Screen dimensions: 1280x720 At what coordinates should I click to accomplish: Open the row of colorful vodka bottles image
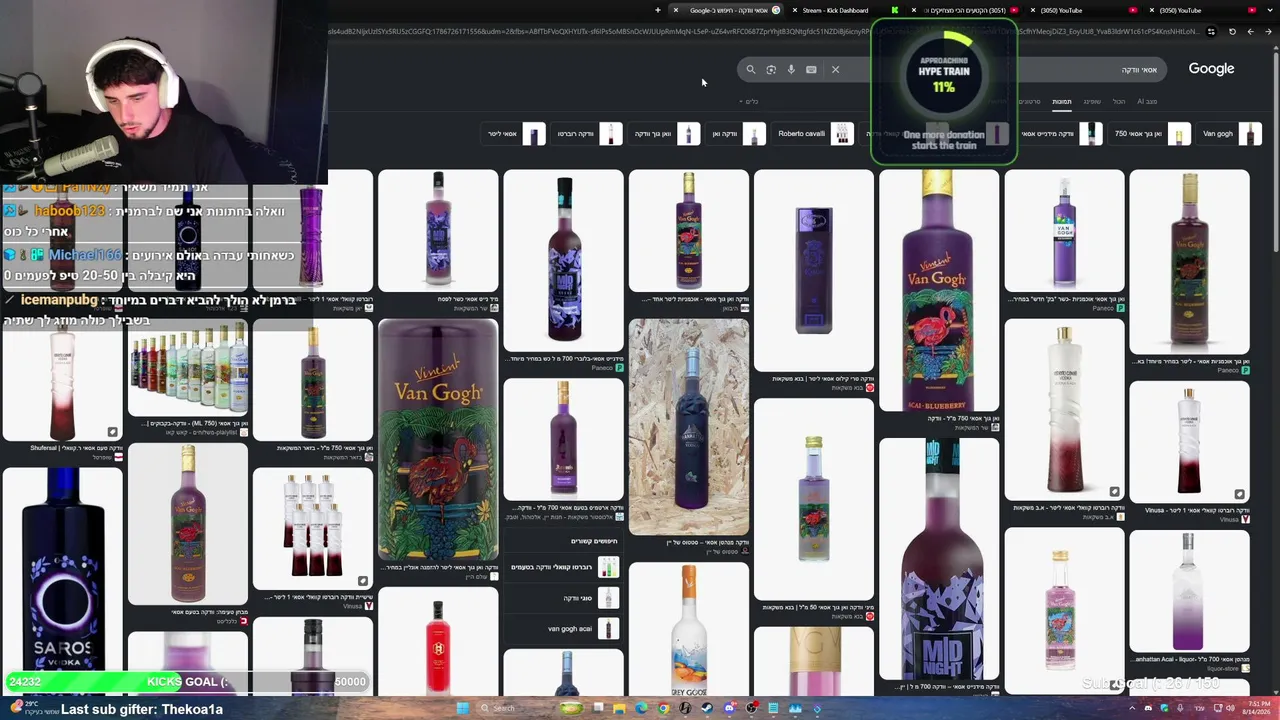(188, 368)
